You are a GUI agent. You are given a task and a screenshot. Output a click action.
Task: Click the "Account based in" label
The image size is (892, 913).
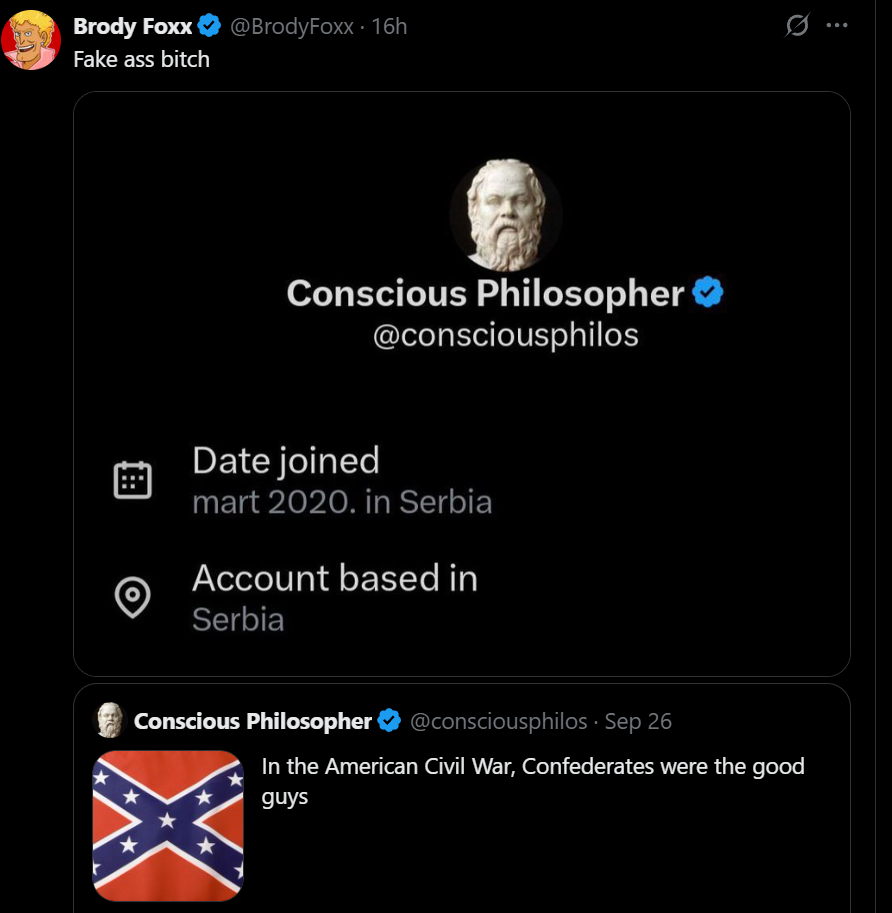(334, 578)
